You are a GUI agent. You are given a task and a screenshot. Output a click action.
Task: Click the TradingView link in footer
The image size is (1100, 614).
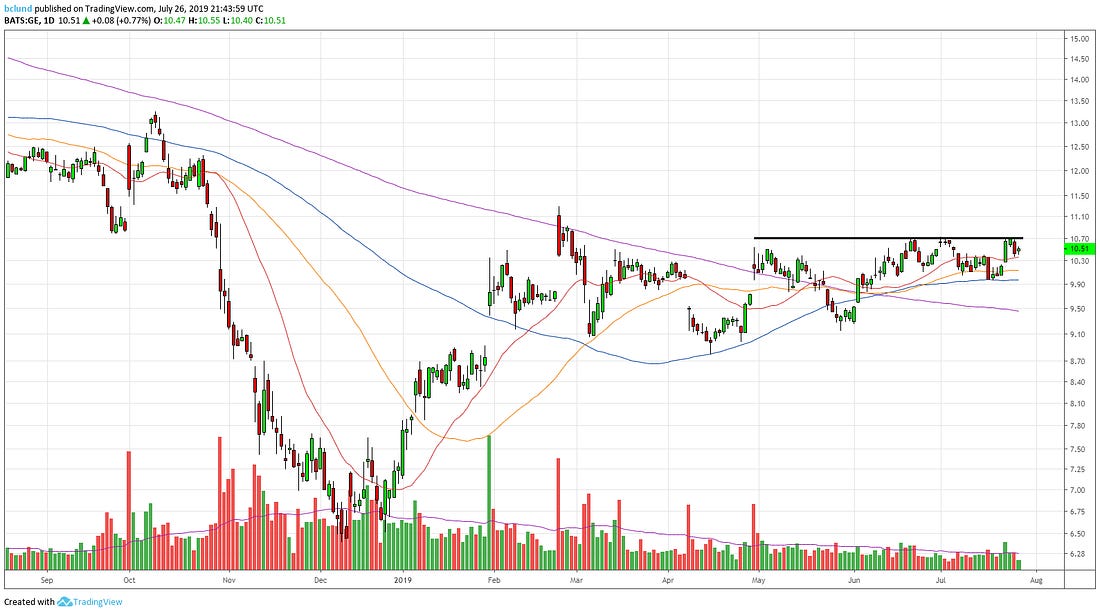click(96, 602)
